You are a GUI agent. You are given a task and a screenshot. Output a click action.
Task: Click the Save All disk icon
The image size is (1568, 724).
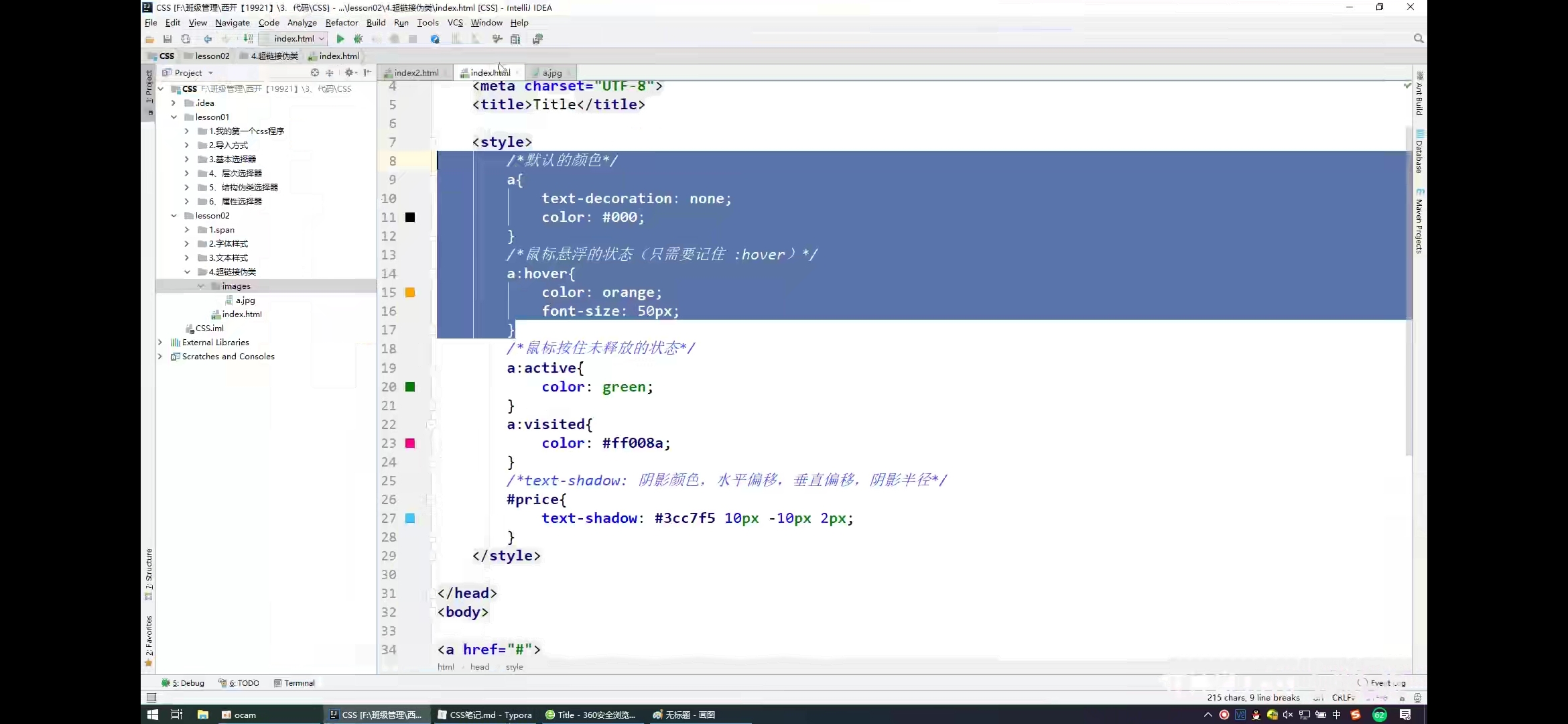tap(168, 39)
